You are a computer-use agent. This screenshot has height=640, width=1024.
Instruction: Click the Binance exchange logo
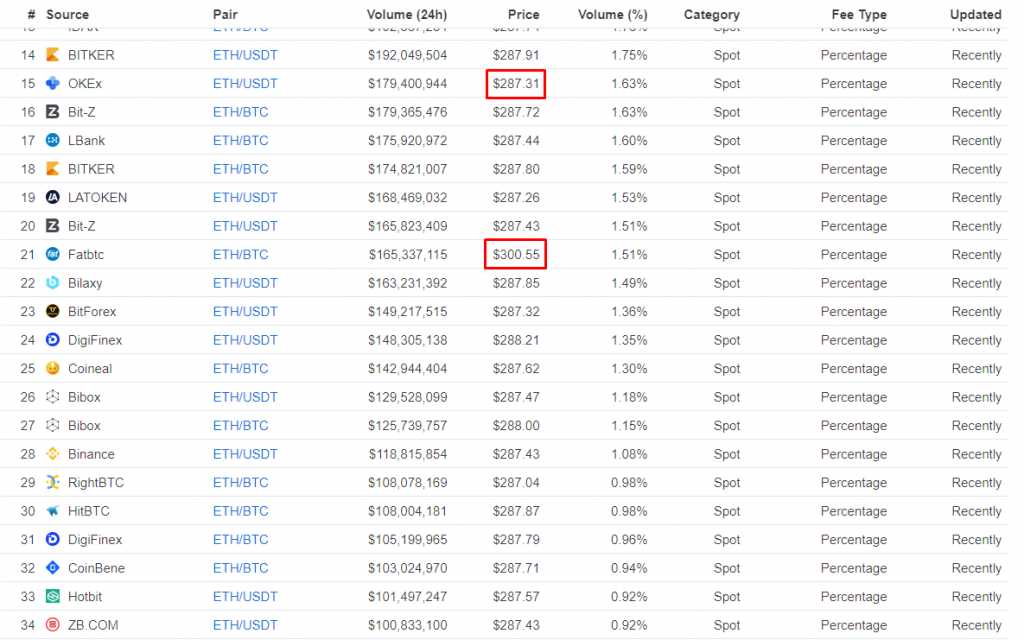click(x=53, y=454)
